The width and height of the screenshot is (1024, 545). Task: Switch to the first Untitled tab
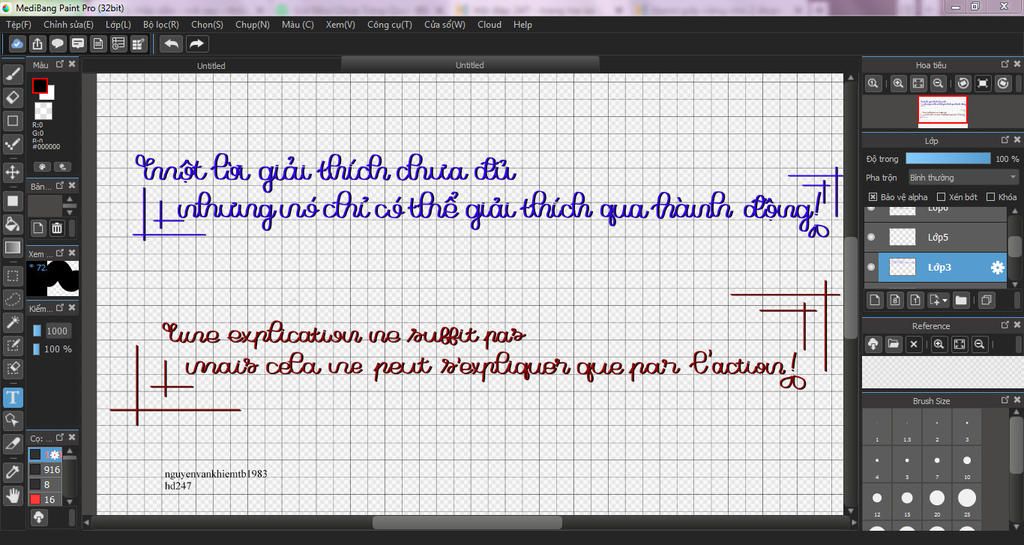[212, 66]
